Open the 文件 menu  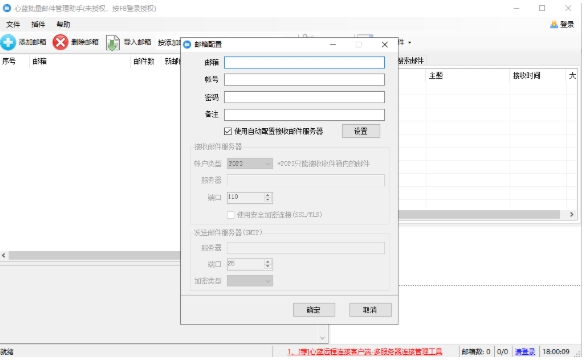(13, 25)
